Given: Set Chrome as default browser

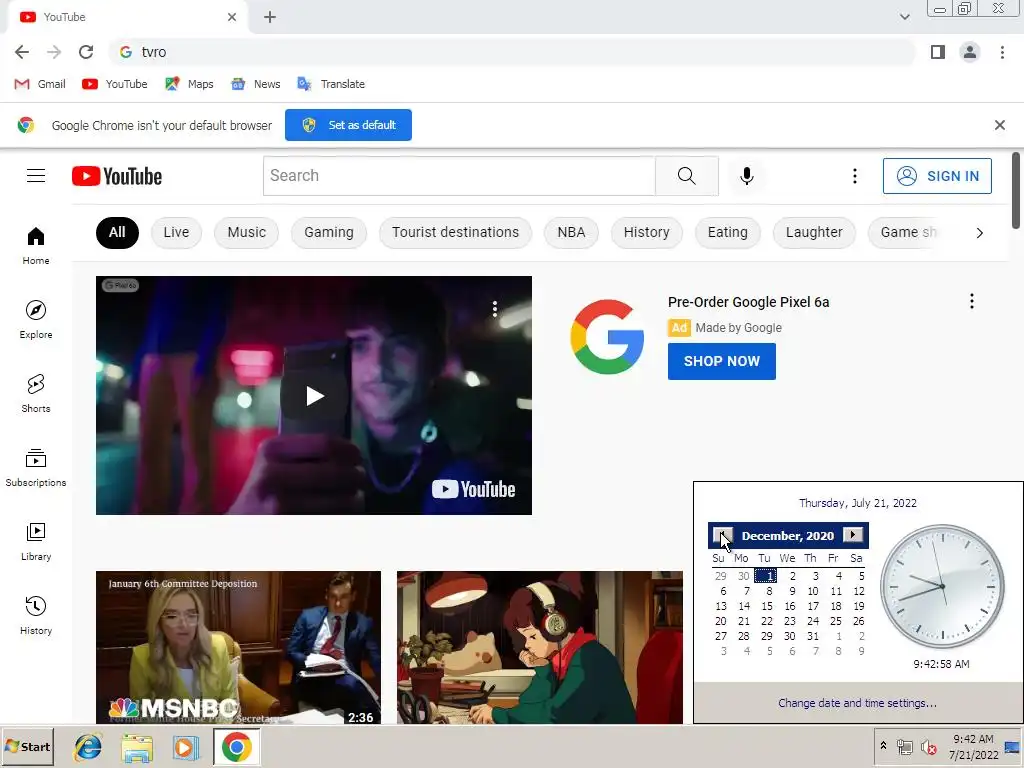Looking at the screenshot, I should click(x=348, y=125).
